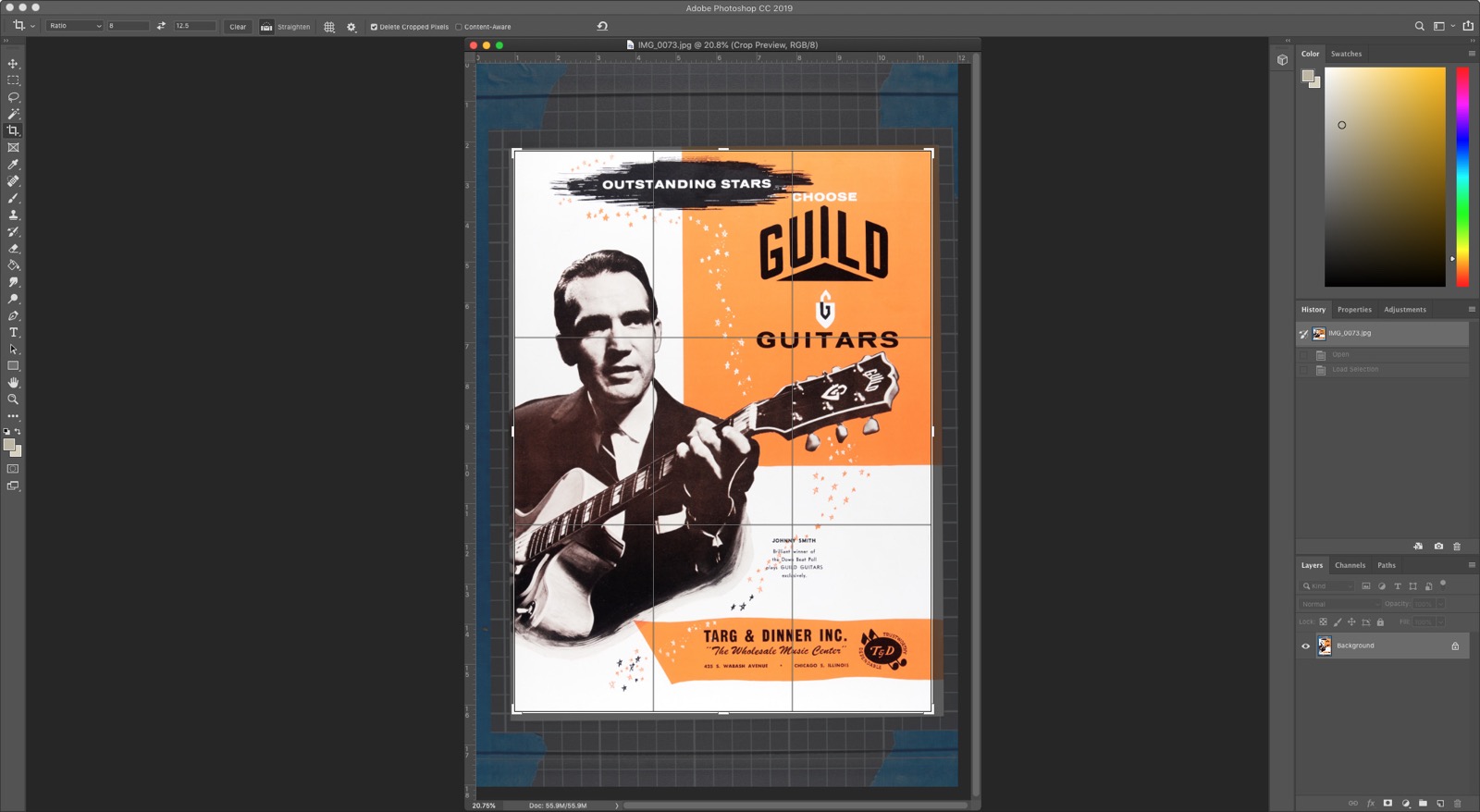The height and width of the screenshot is (812, 1480).
Task: Select the Magic Wand tool
Action: tap(13, 114)
